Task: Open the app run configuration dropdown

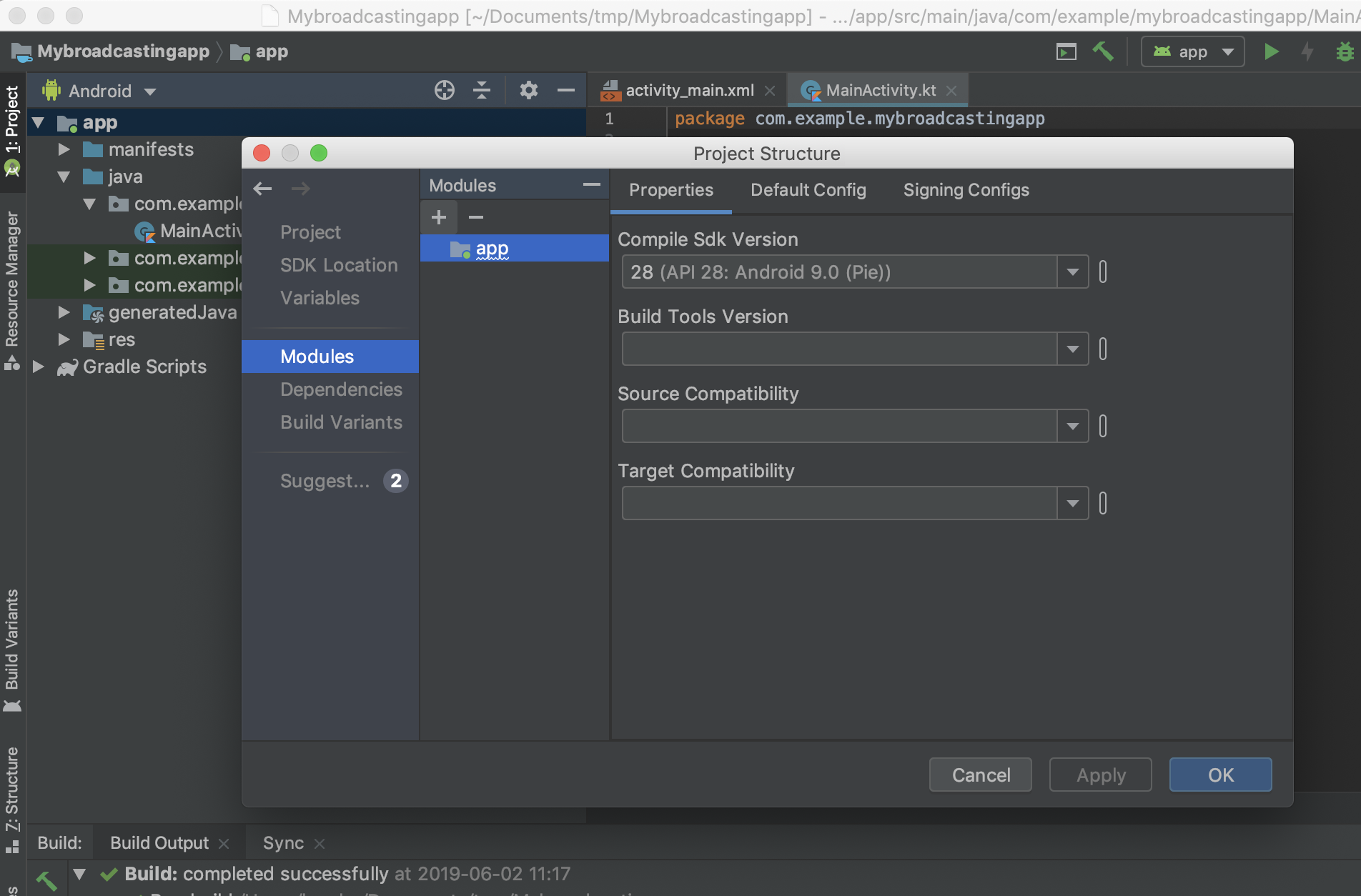Action: click(x=1192, y=51)
